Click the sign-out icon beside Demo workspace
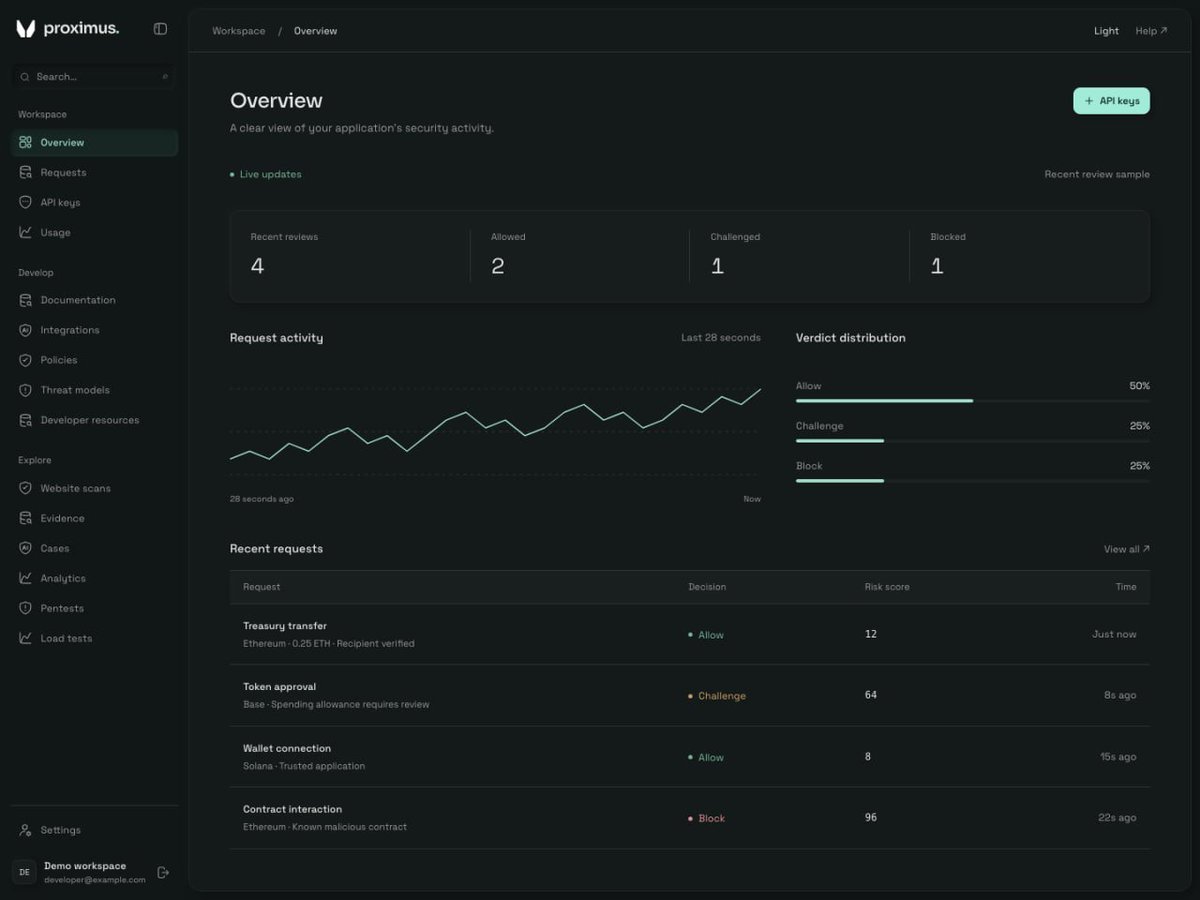The height and width of the screenshot is (900, 1200). click(x=164, y=872)
